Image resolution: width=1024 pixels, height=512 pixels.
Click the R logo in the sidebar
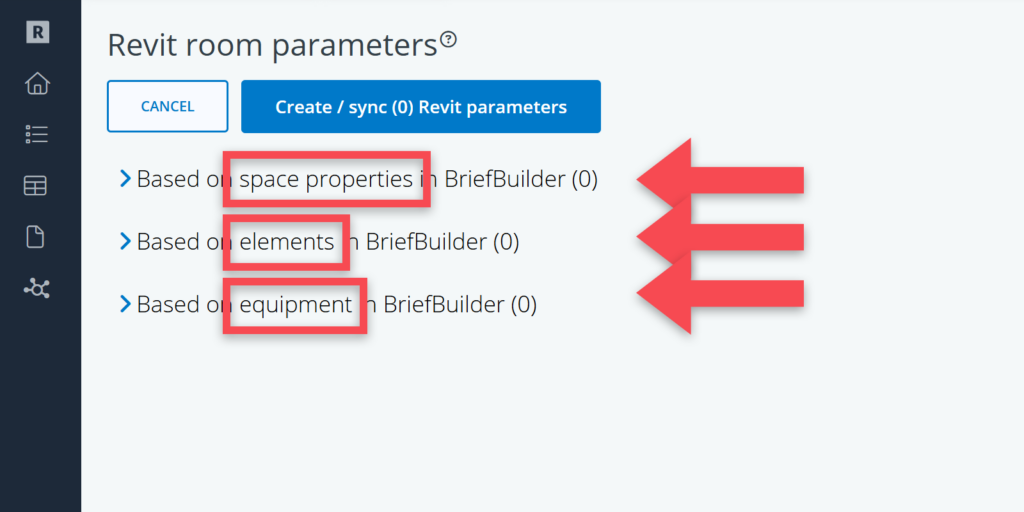(38, 32)
